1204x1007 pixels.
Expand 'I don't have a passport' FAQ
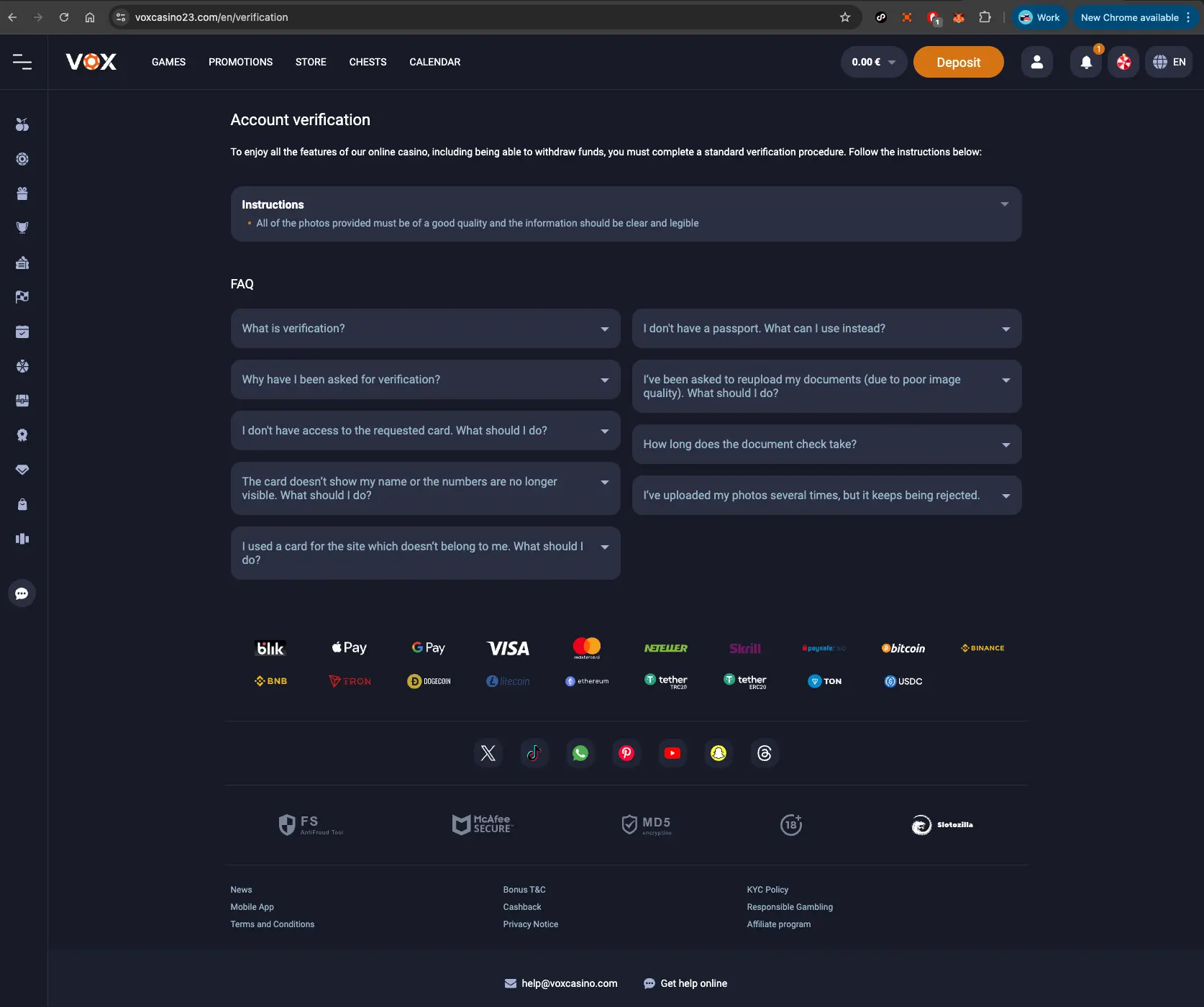pos(826,329)
